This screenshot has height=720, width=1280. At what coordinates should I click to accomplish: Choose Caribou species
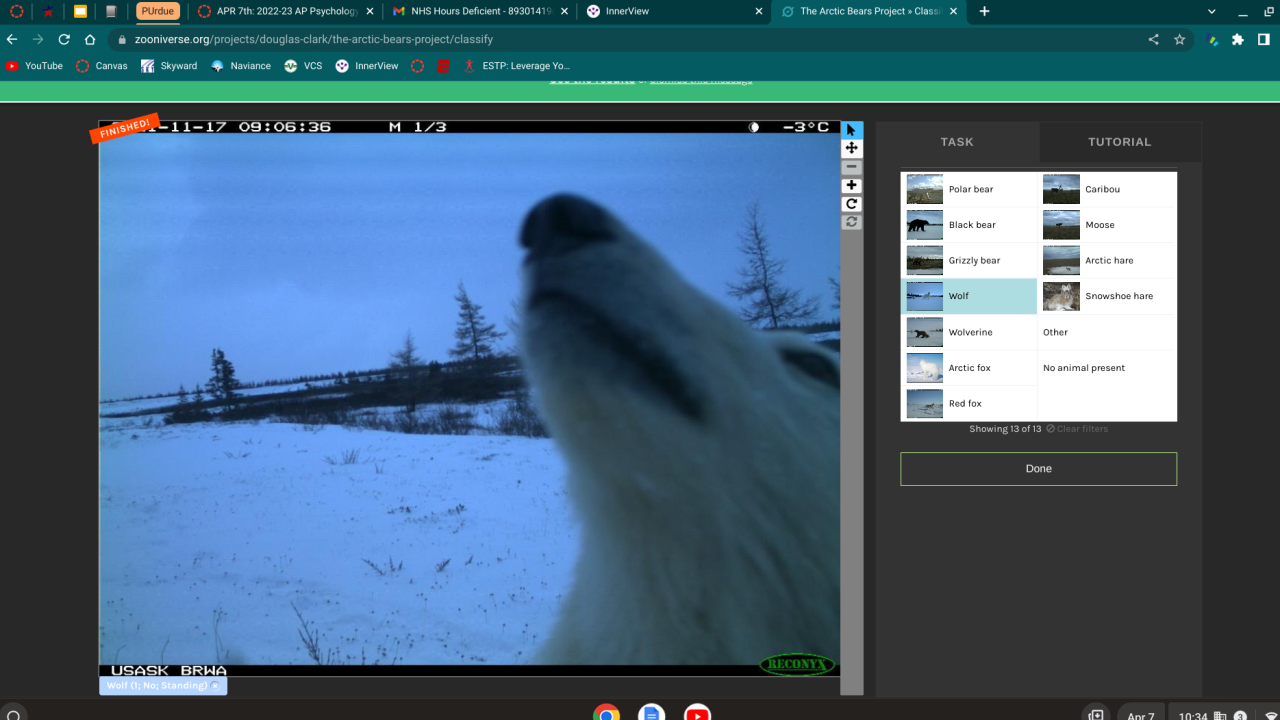(x=1106, y=189)
